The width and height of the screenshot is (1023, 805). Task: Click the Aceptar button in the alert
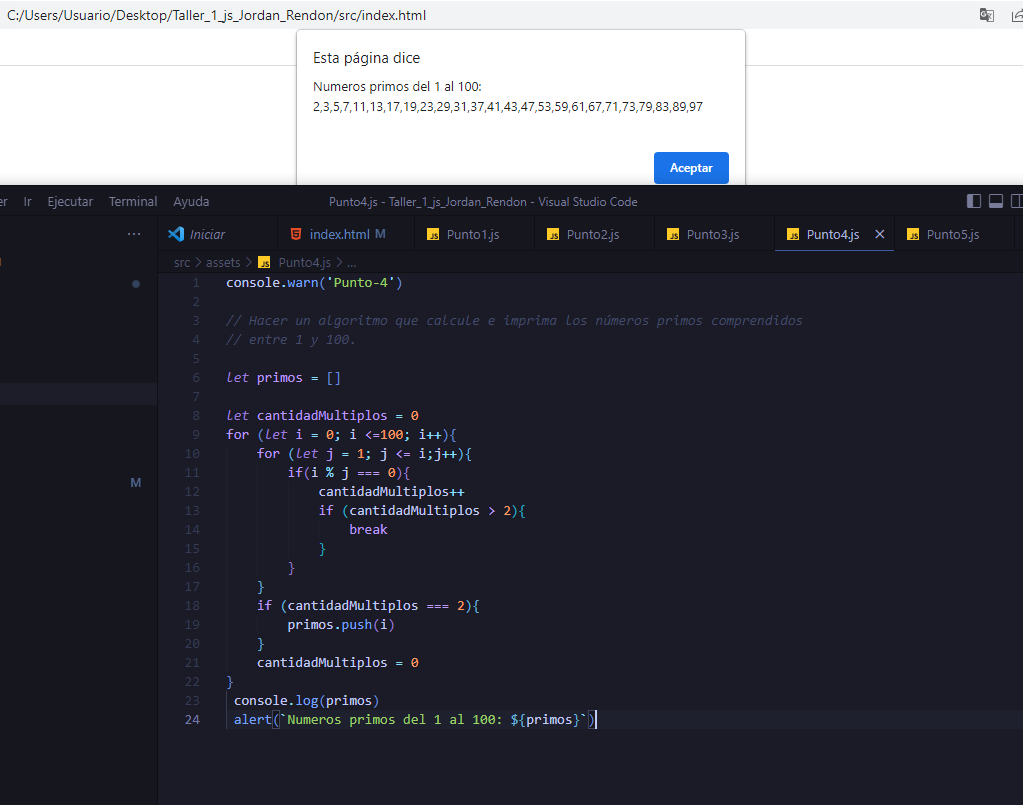(691, 168)
